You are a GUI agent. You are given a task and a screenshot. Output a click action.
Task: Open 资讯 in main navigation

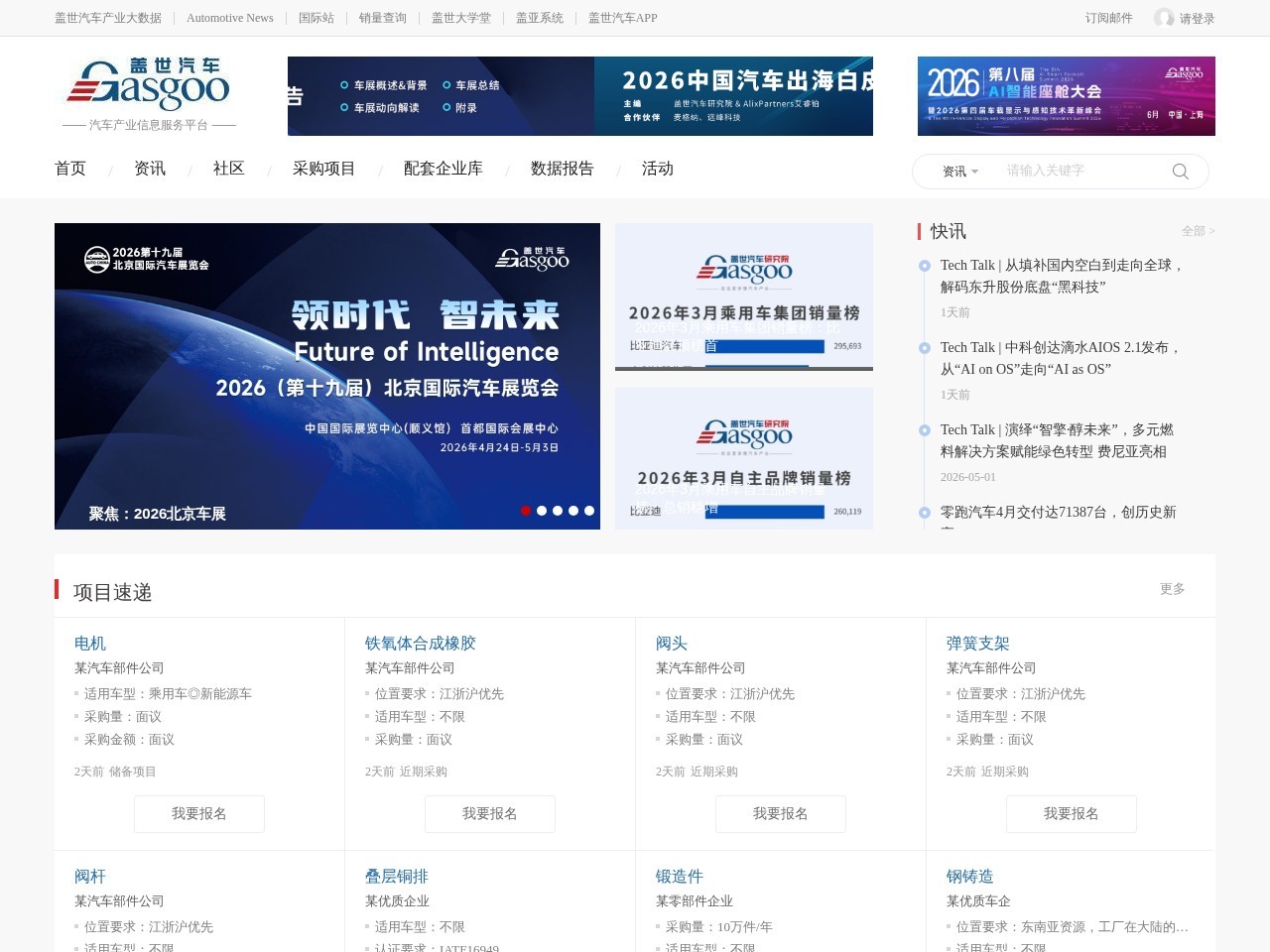click(150, 169)
